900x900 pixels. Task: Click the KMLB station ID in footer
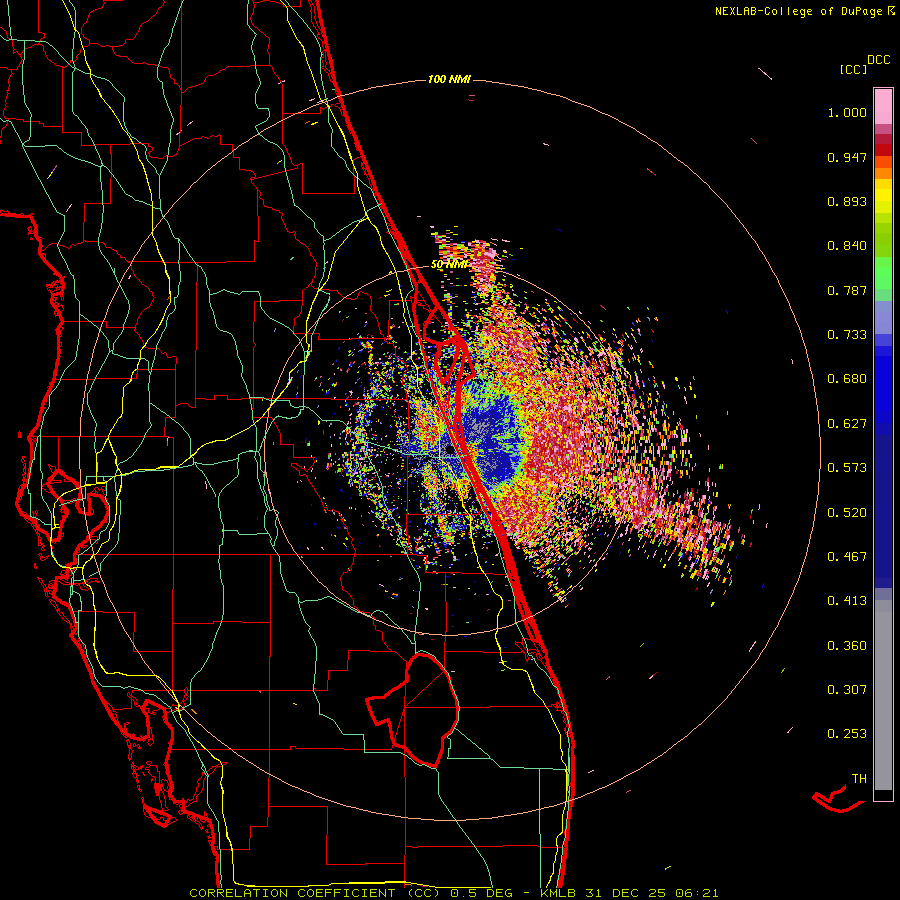tap(560, 893)
